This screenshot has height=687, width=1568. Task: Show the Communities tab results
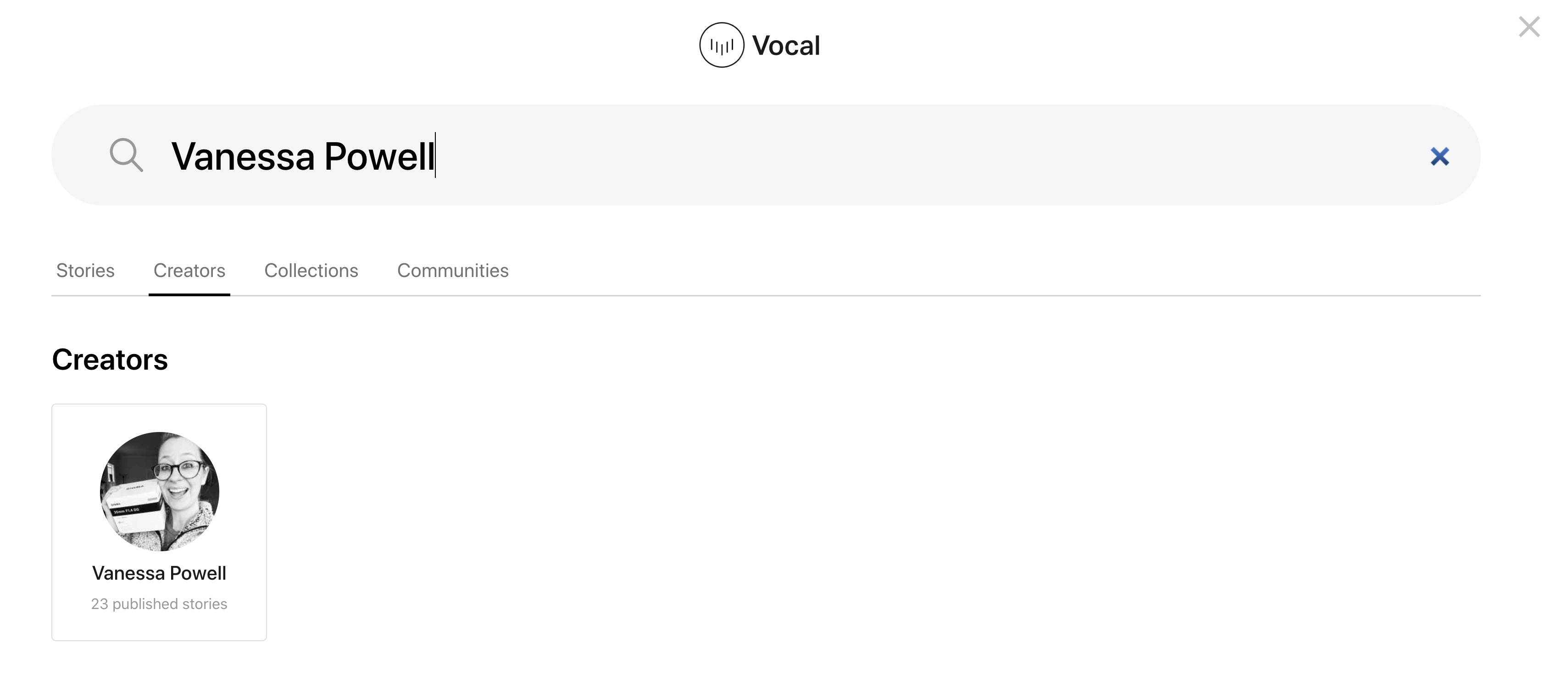click(453, 270)
